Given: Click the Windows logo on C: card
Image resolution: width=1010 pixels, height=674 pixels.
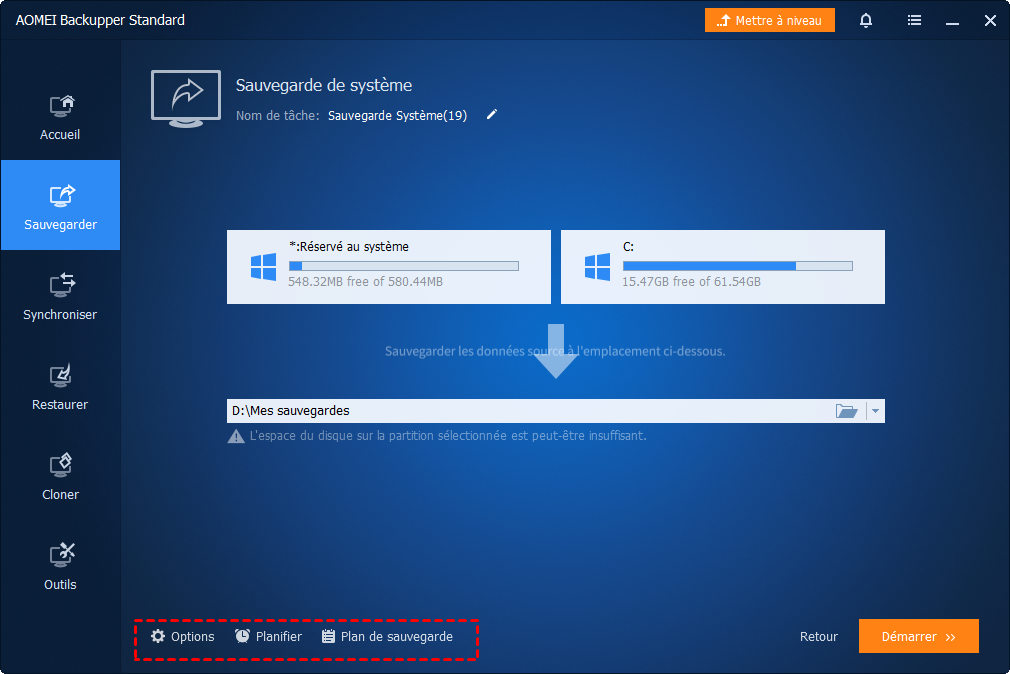Looking at the screenshot, I should tap(597, 267).
